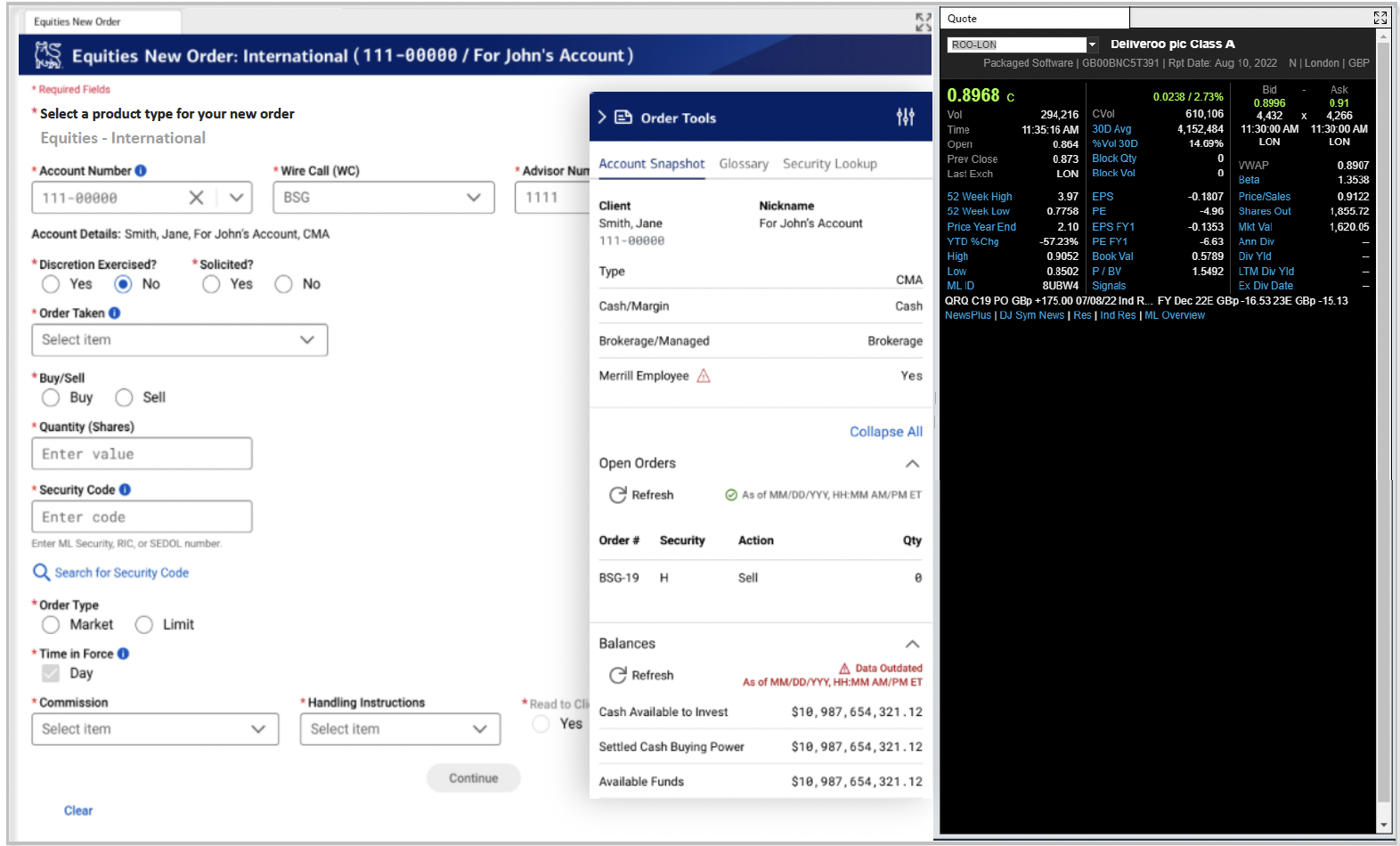Open the Order Taken dropdown

point(180,340)
